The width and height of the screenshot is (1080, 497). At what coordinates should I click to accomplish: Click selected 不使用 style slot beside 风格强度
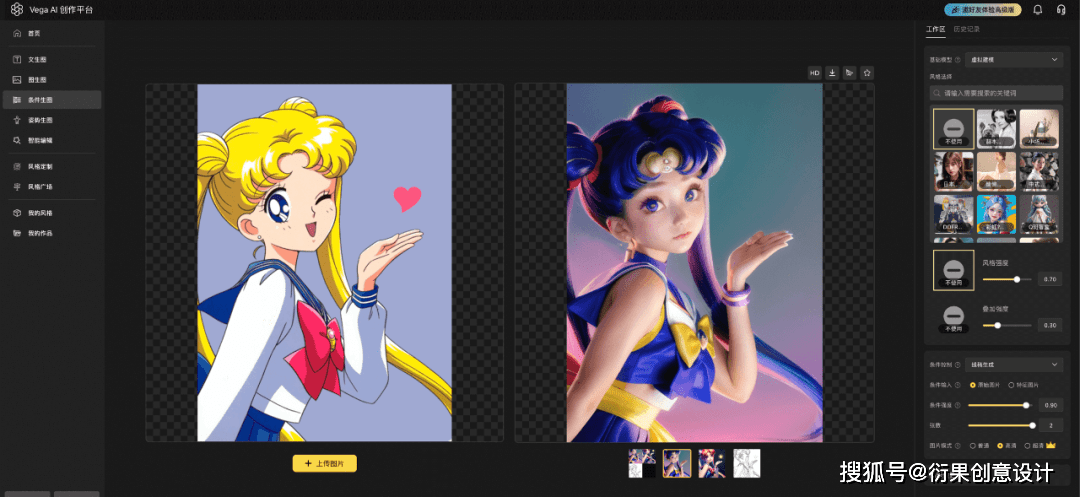[953, 270]
